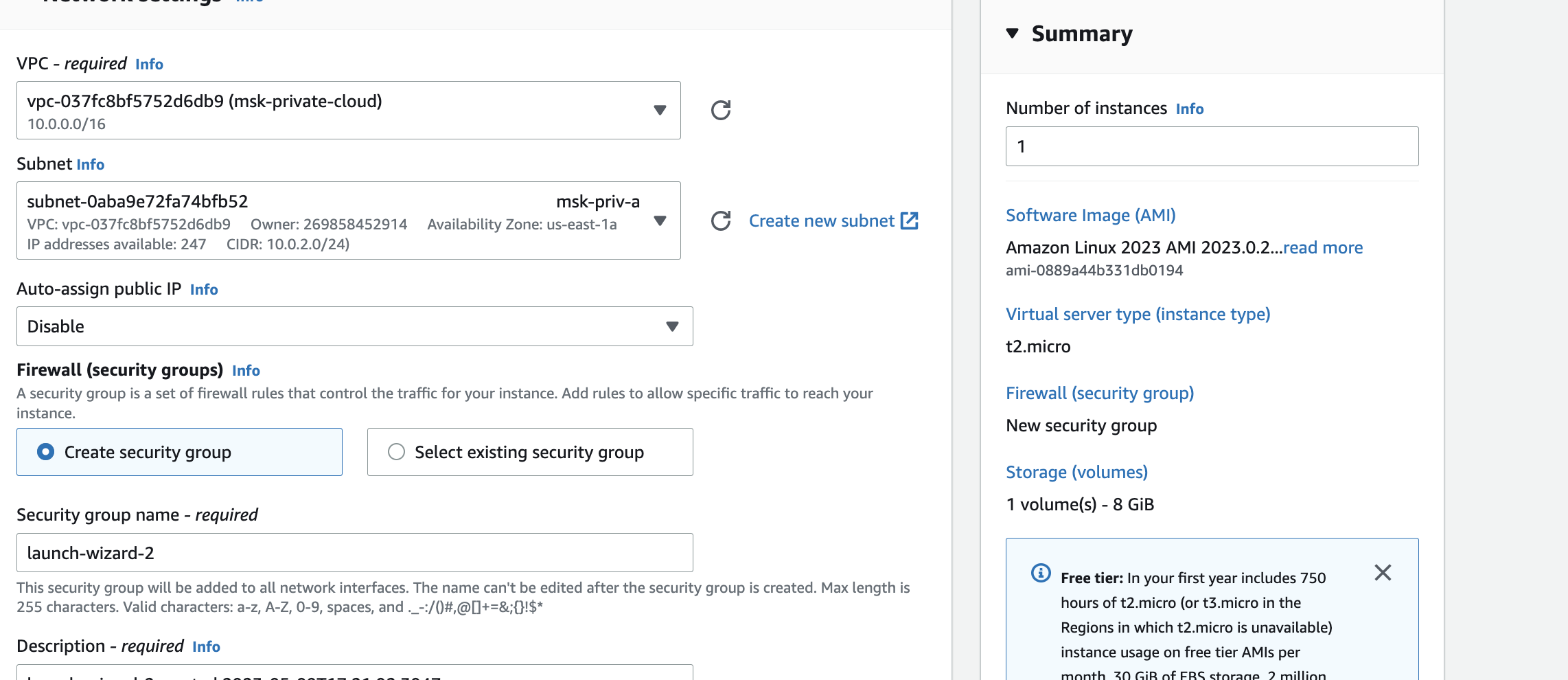Open Info next to Auto-assign public IP

pyautogui.click(x=204, y=289)
